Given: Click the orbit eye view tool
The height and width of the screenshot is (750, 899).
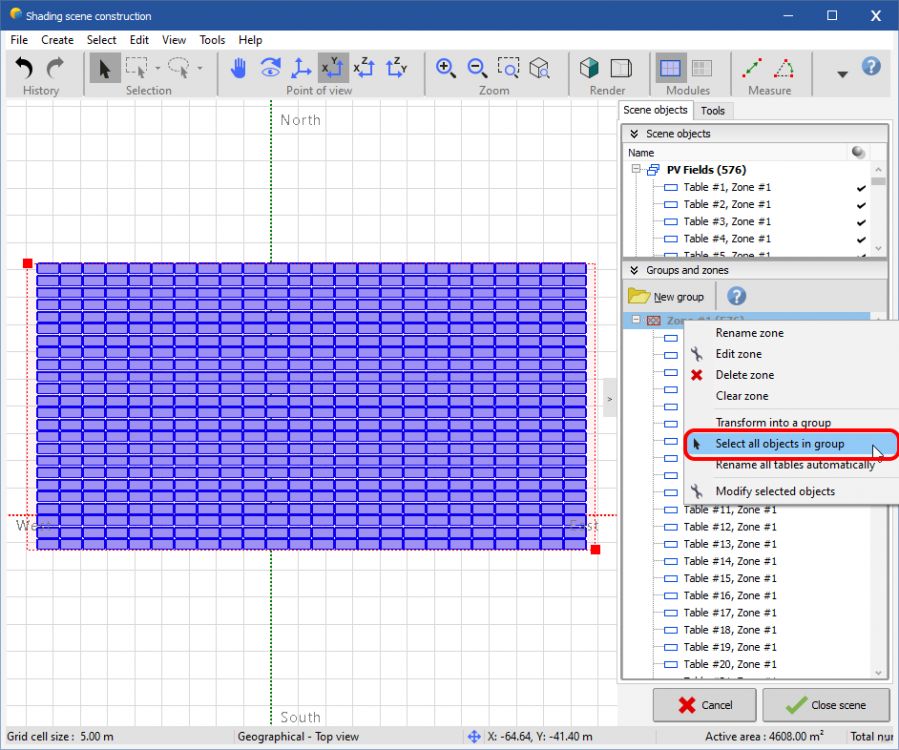Looking at the screenshot, I should 269,68.
